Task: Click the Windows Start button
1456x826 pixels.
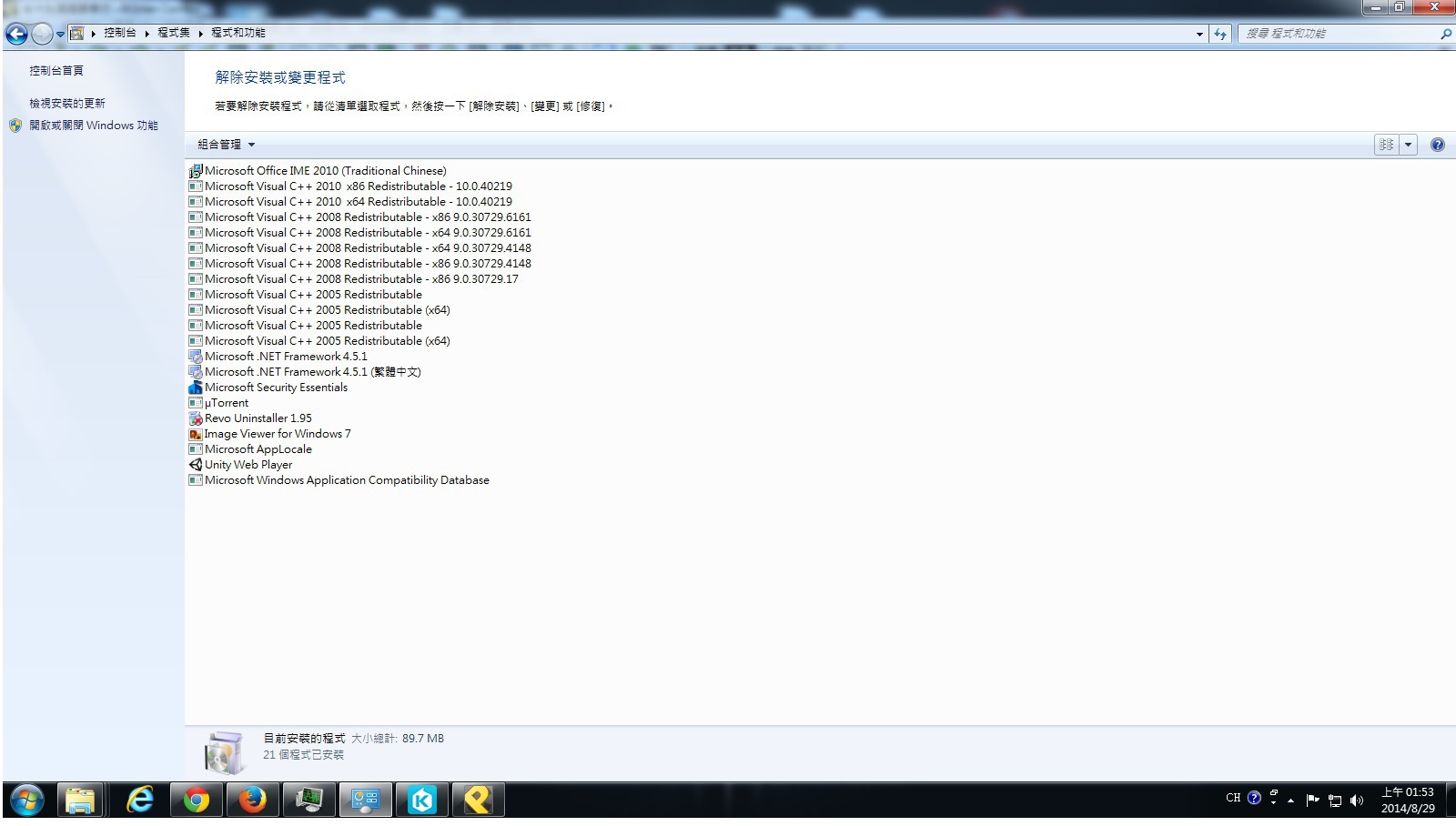Action: tap(26, 801)
